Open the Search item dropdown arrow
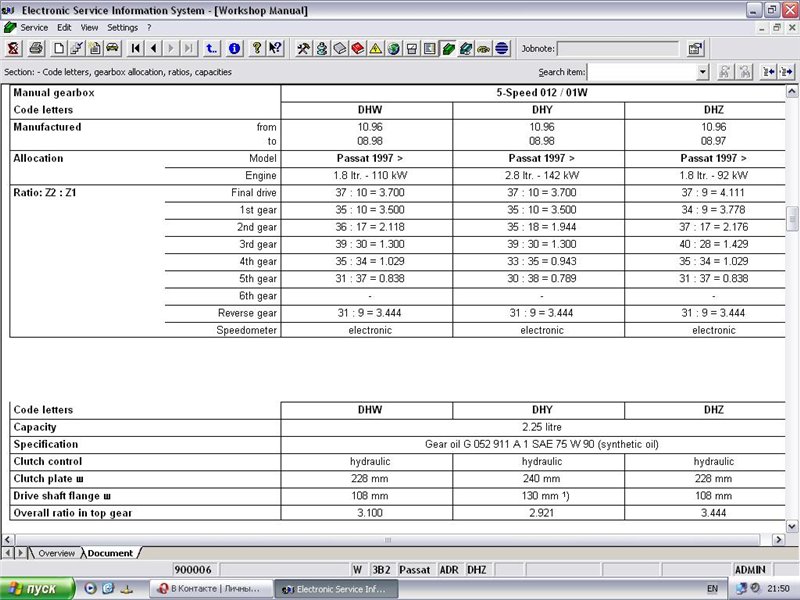Image resolution: width=800 pixels, height=600 pixels. (703, 72)
